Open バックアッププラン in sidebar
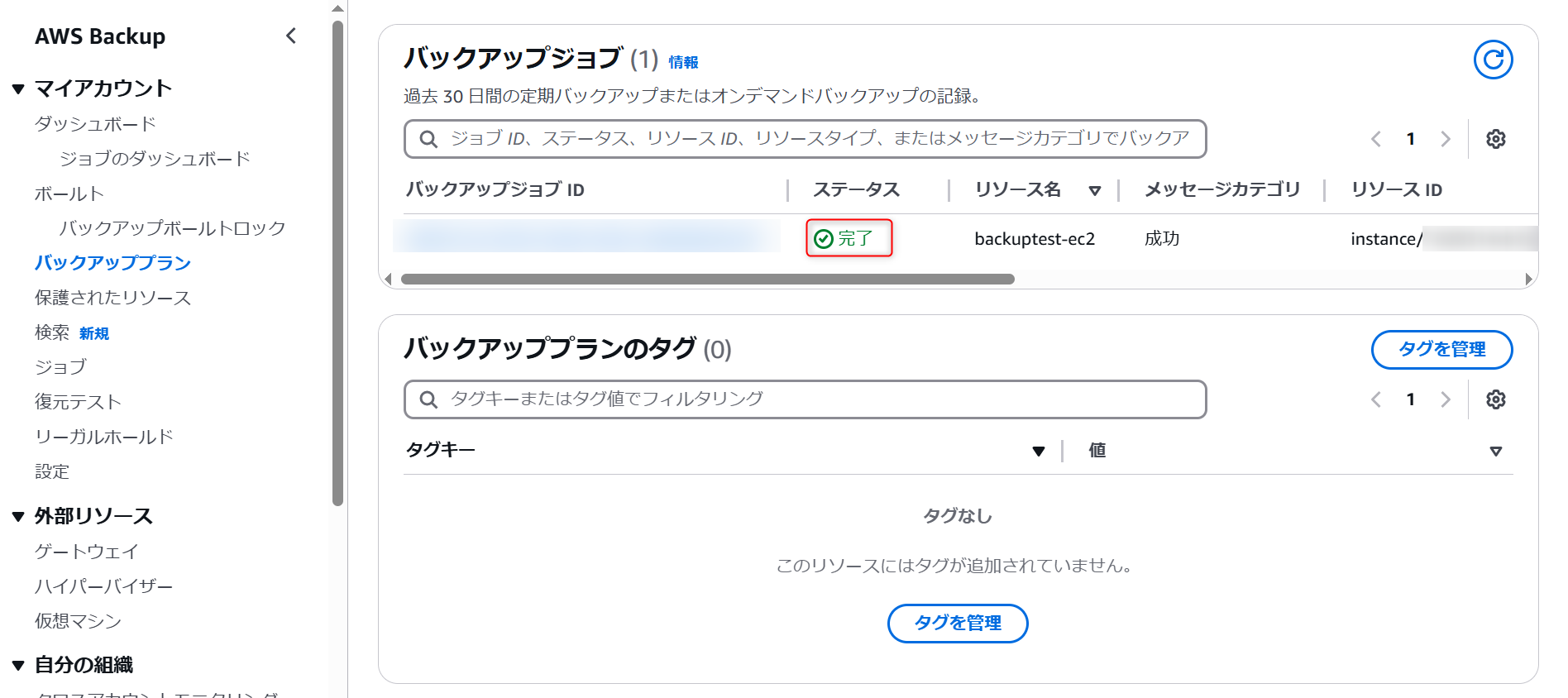Image resolution: width=1568 pixels, height=698 pixels. pos(112,263)
